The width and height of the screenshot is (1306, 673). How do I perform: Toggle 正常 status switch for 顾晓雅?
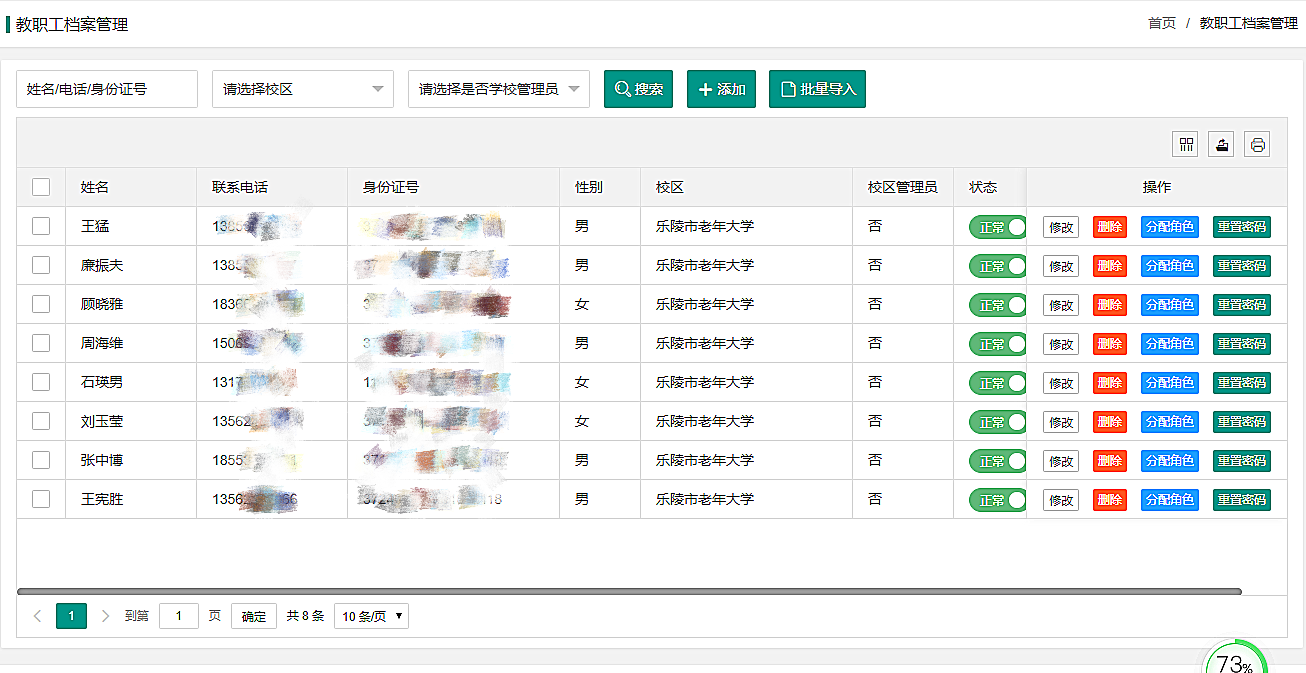(997, 305)
